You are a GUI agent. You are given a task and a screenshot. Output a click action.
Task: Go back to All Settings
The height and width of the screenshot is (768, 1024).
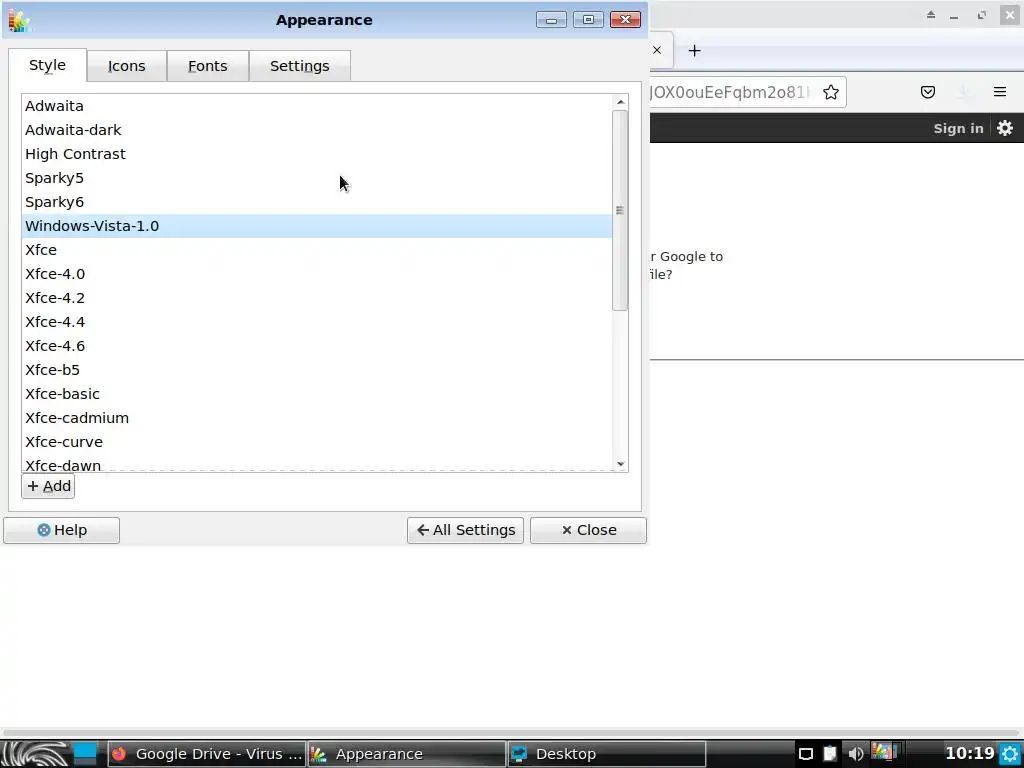(x=465, y=530)
